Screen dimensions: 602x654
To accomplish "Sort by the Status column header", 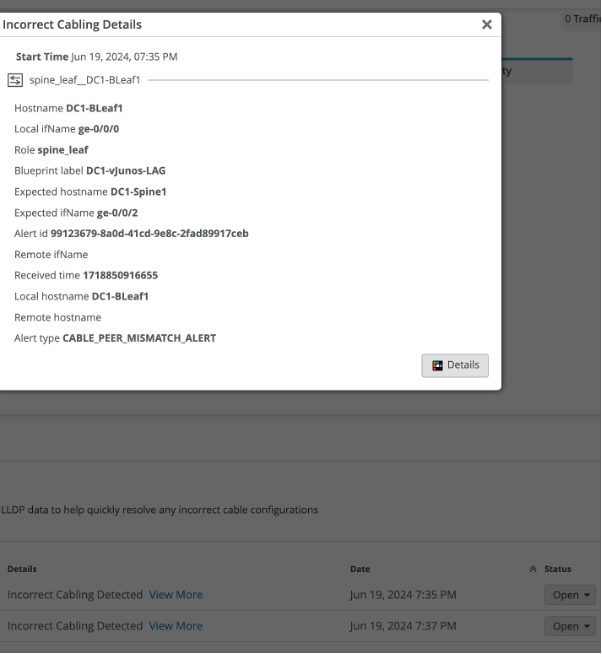I will [557, 569].
